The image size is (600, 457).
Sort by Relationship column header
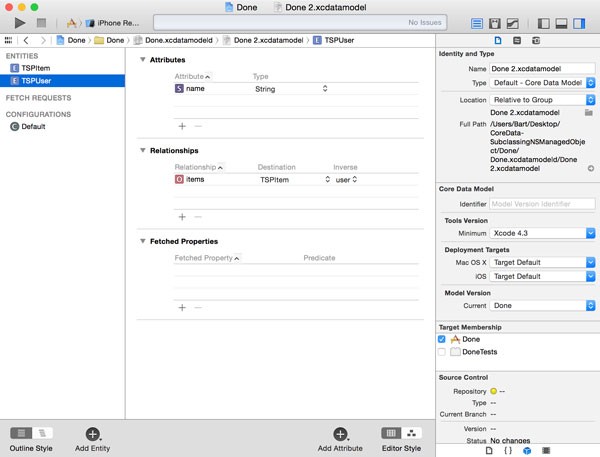click(199, 167)
